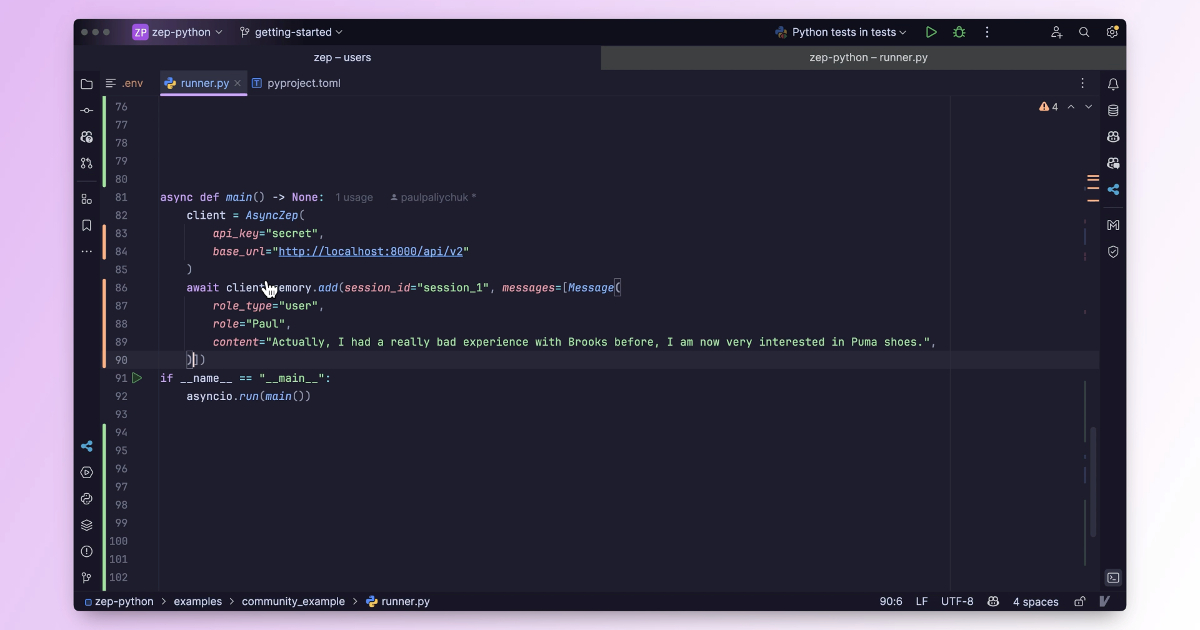This screenshot has height=630, width=1200.
Task: Open the getting-started branch dropdown
Action: point(291,32)
